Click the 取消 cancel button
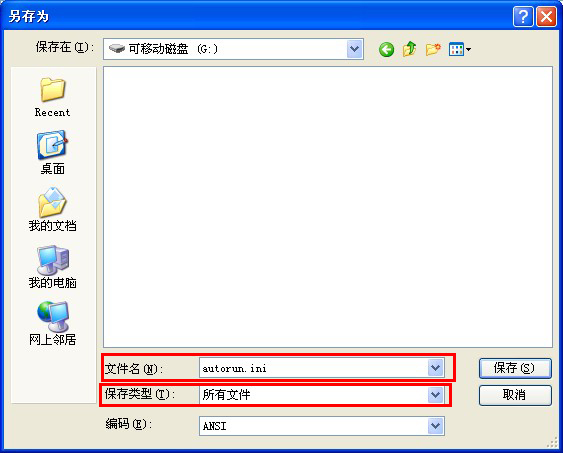 pos(515,395)
